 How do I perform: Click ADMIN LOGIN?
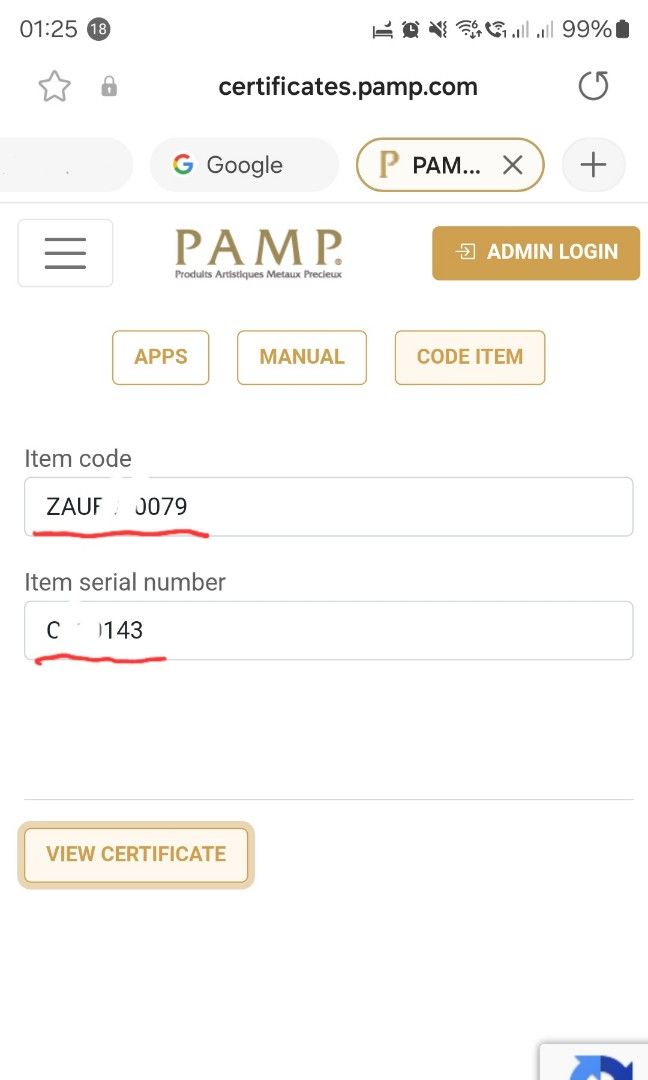[x=535, y=252]
